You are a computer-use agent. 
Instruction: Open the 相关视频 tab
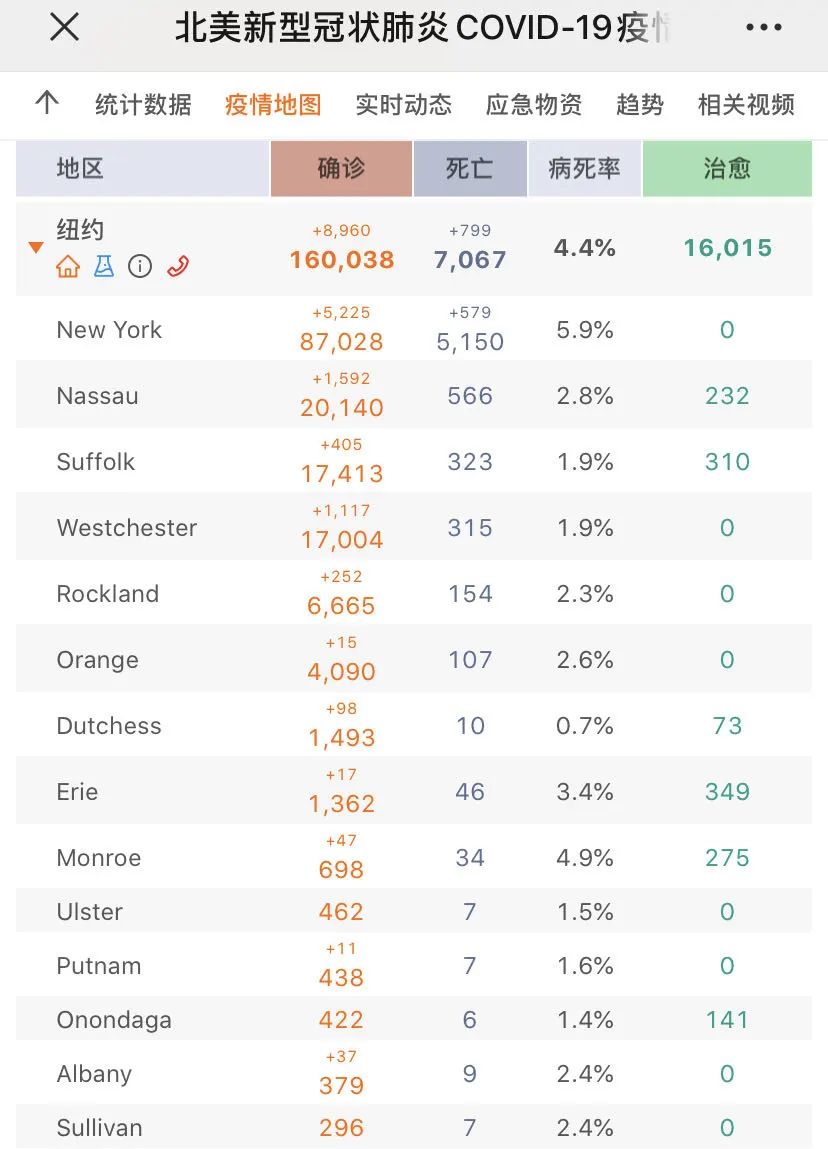pos(747,104)
